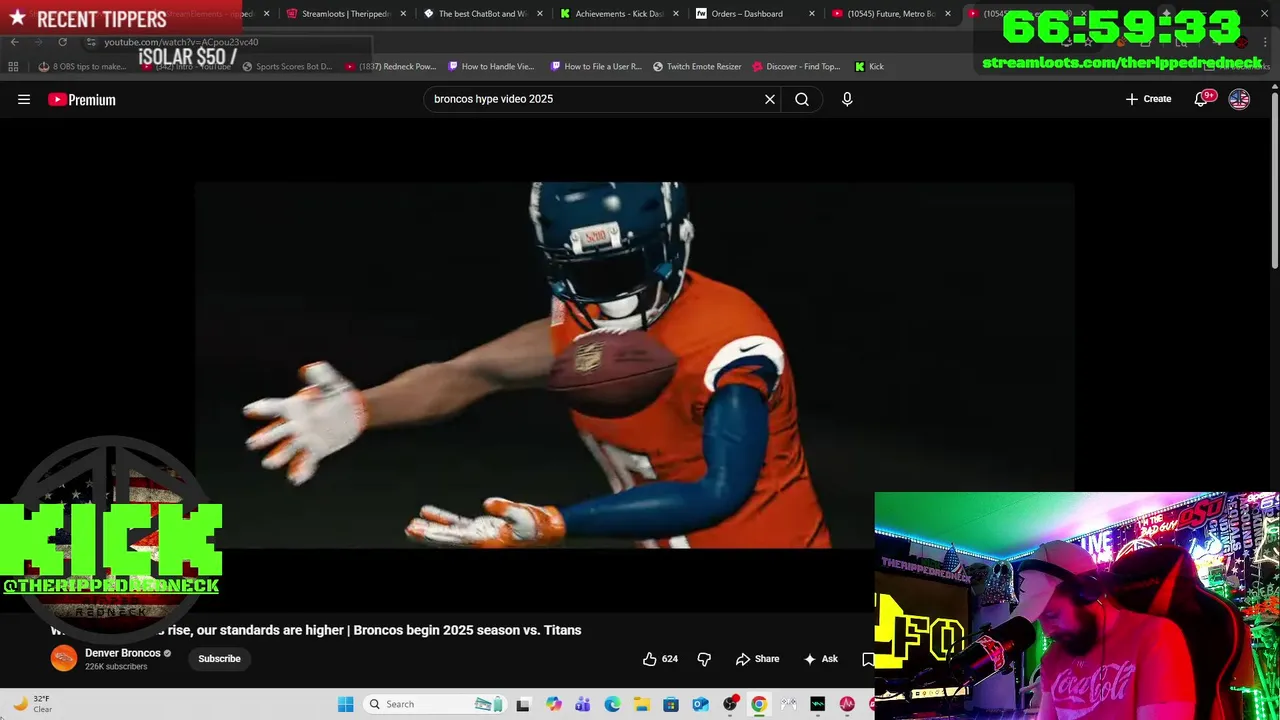
Task: Click the 226K subscribers text
Action: [x=116, y=667]
